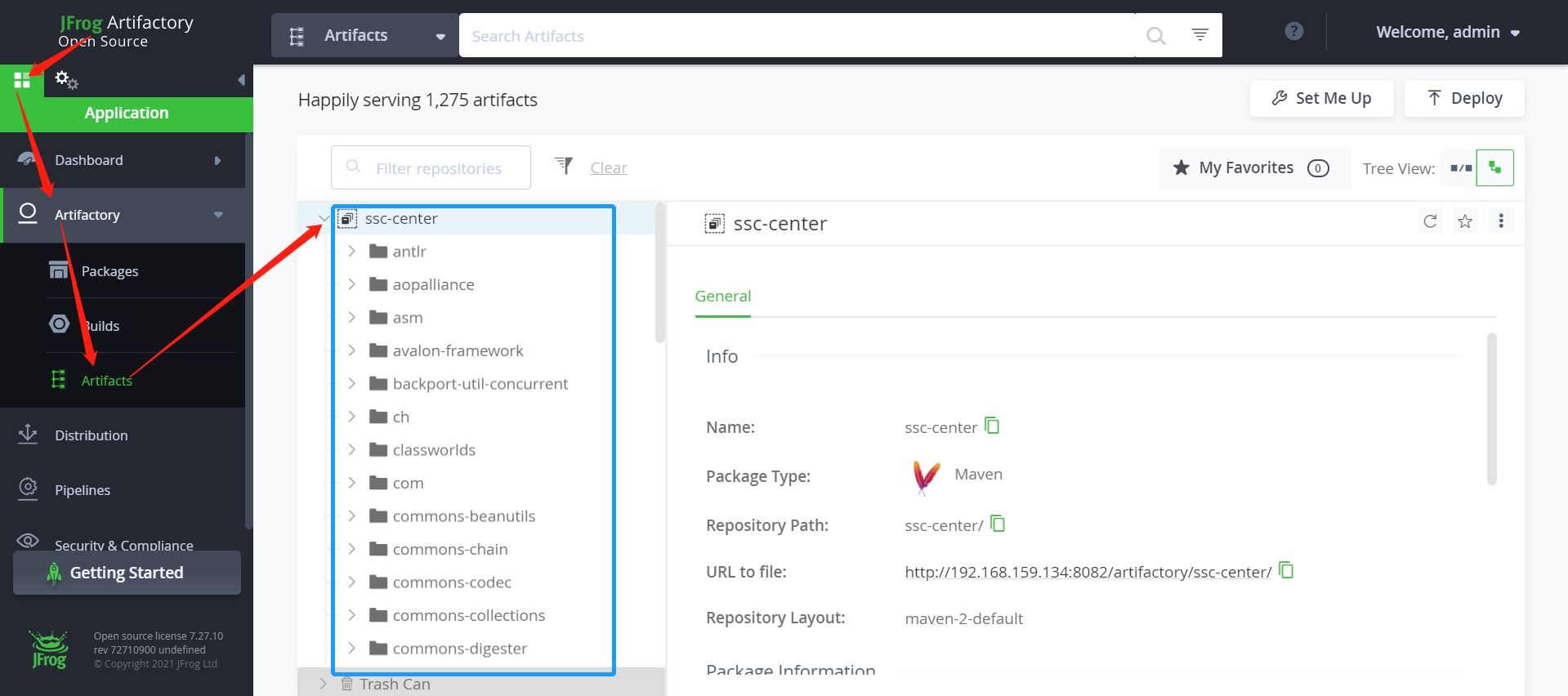Click the repository filter funnel icon
The width and height of the screenshot is (1568, 696).
point(564,166)
